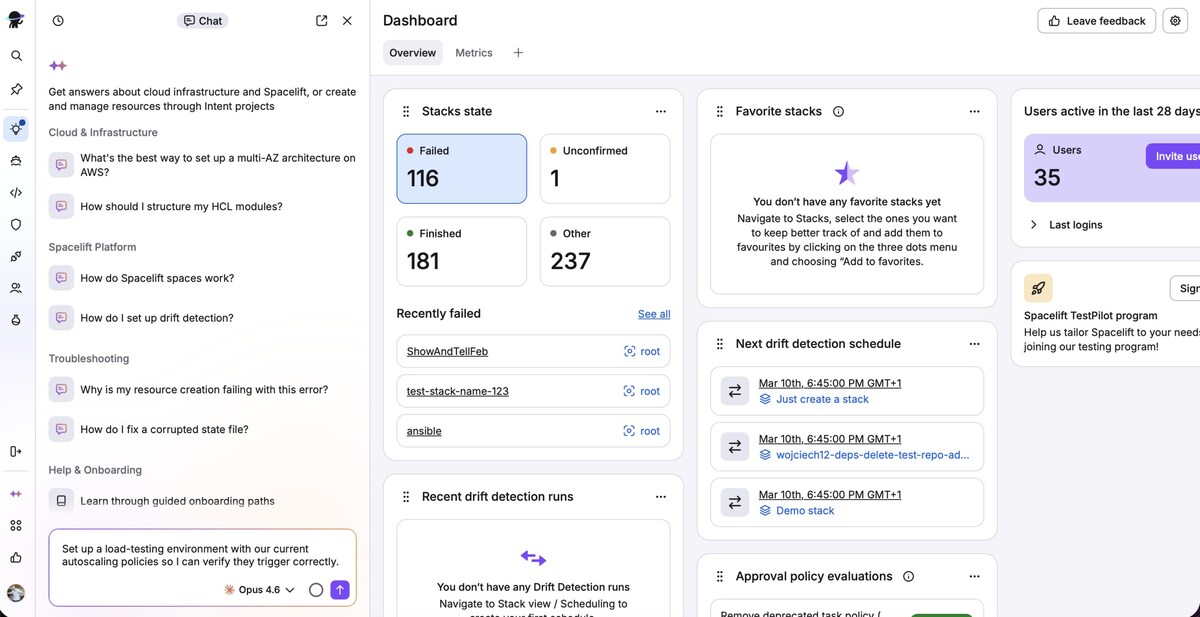
Task: Pop out chat into new window
Action: (321, 21)
